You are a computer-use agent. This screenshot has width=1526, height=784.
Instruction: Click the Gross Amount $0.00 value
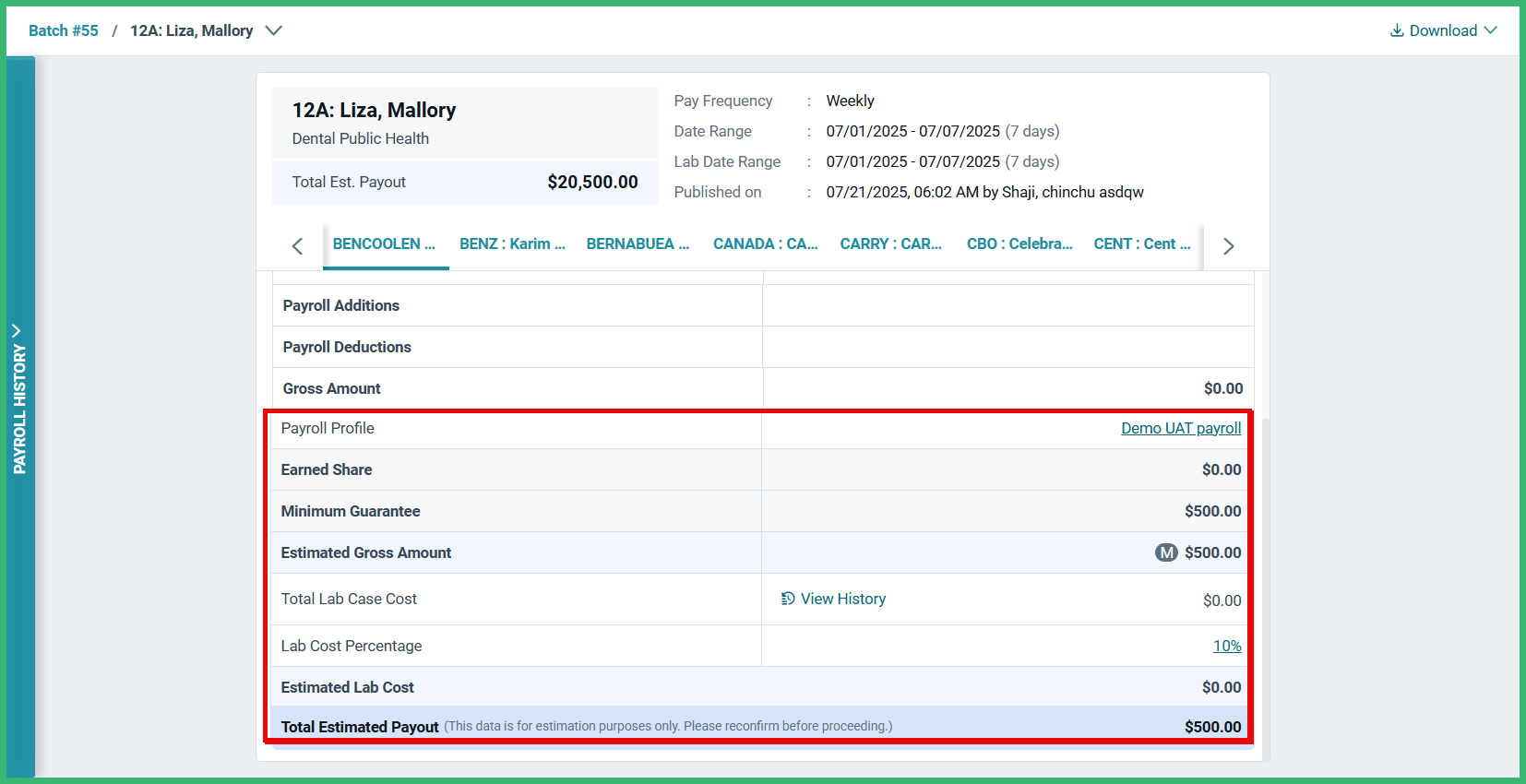[x=1223, y=388]
